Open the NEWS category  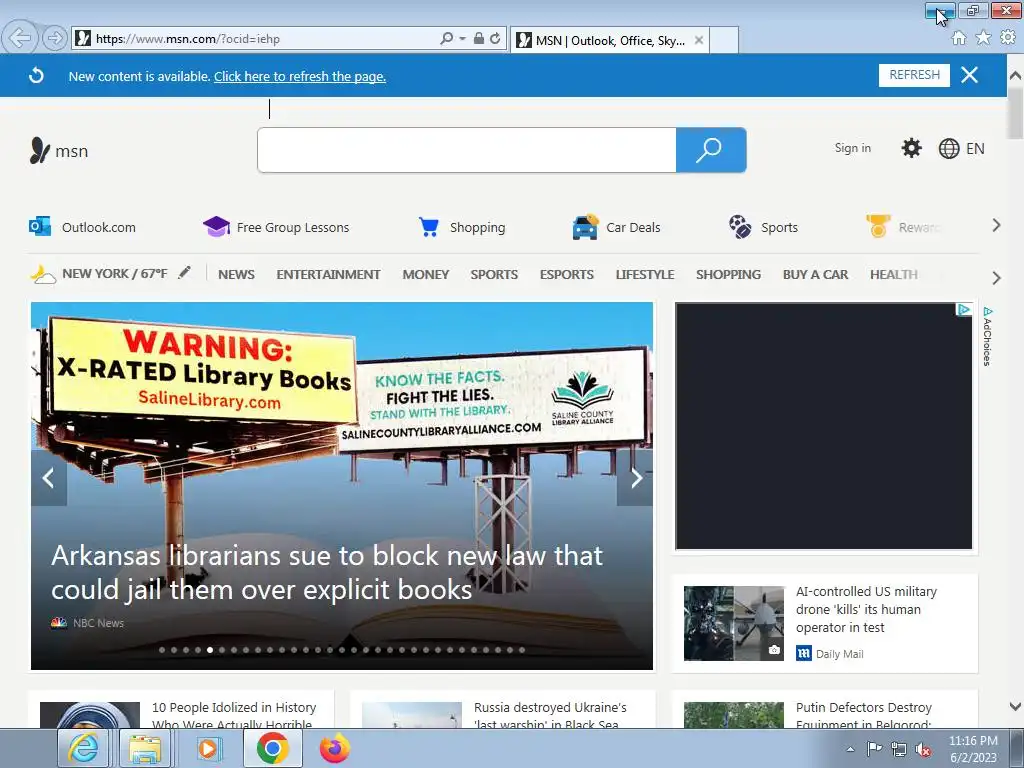pyautogui.click(x=236, y=274)
